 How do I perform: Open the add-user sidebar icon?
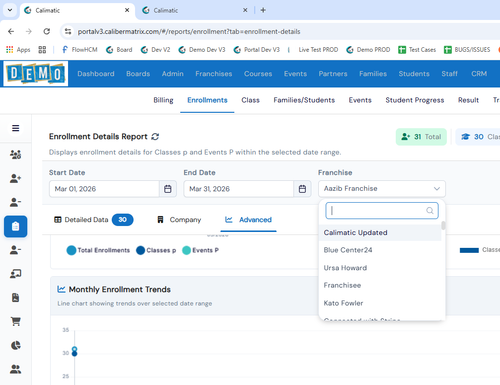[15, 178]
